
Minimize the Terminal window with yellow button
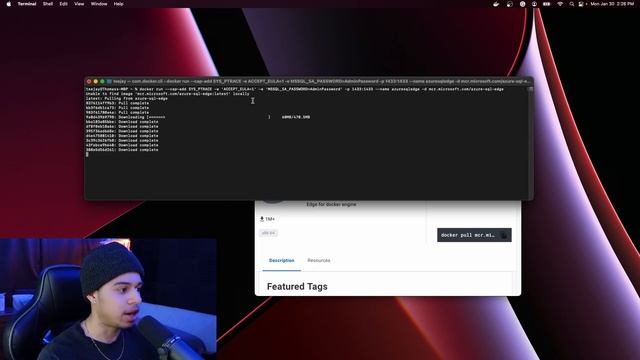click(96, 82)
